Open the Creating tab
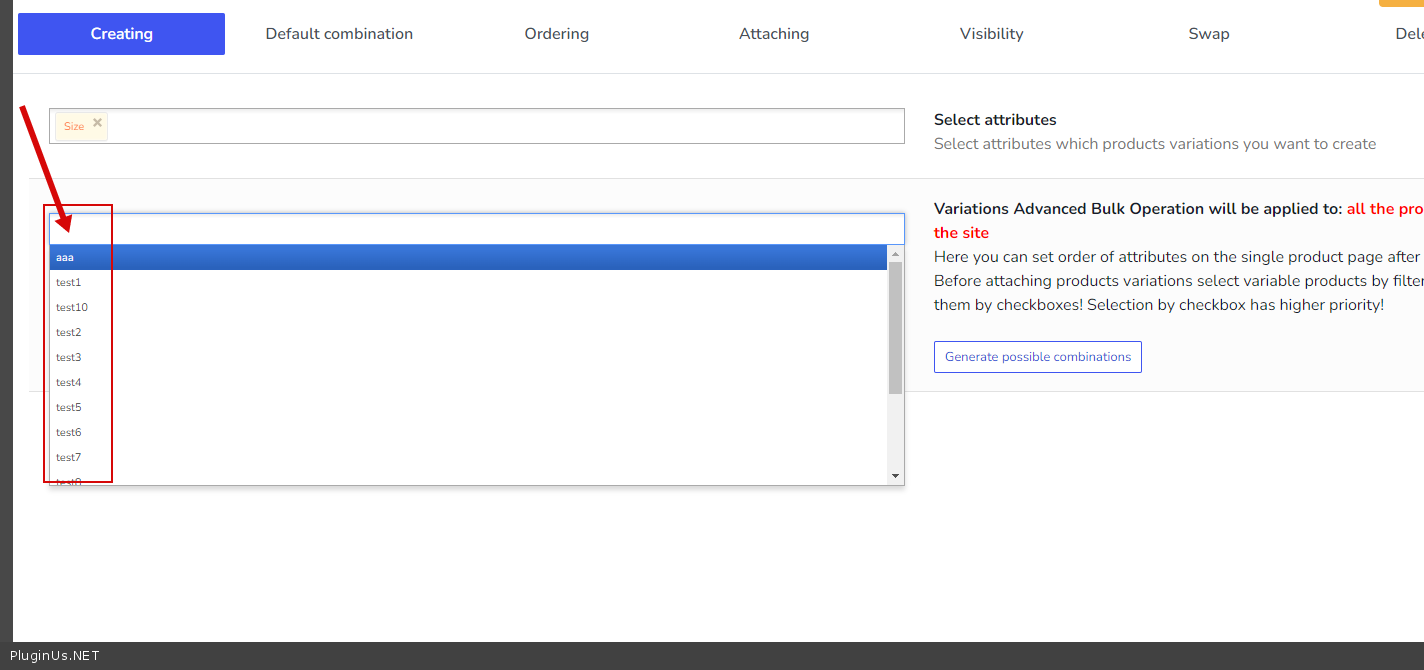Screen dimensions: 1424x670 (x=121, y=34)
